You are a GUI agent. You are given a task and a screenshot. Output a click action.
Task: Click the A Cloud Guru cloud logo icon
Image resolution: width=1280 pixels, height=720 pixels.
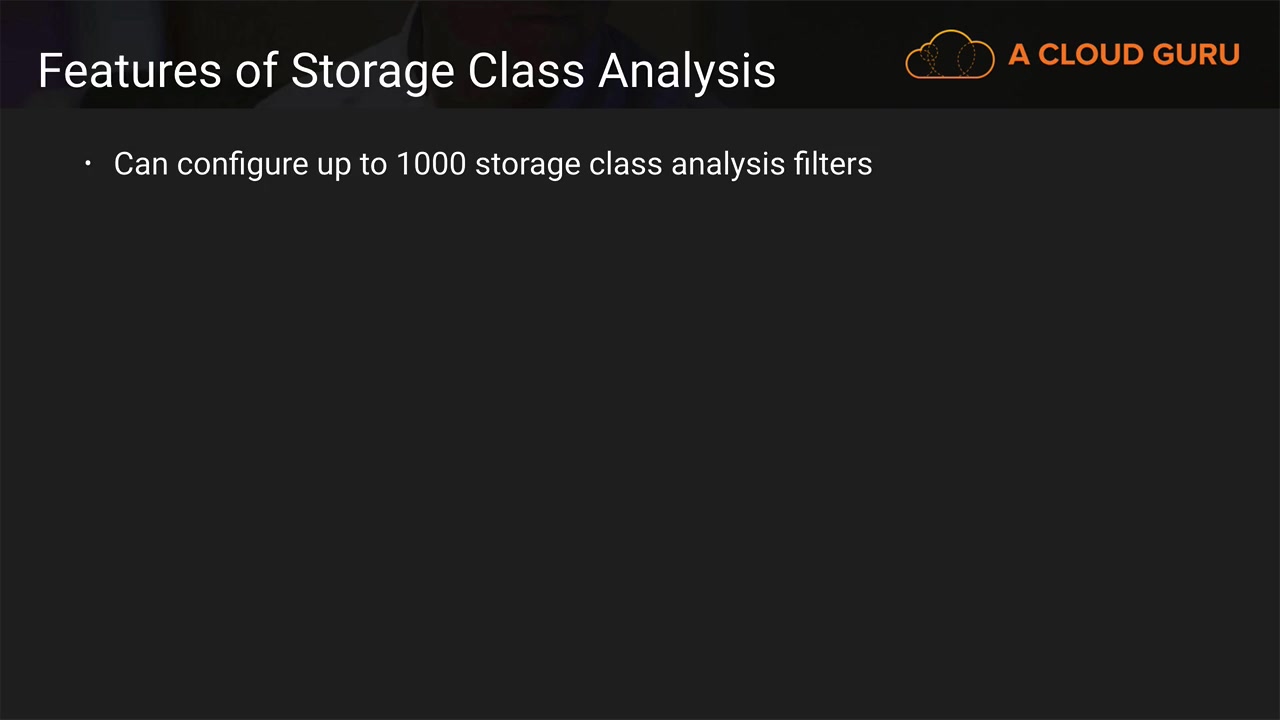point(949,55)
